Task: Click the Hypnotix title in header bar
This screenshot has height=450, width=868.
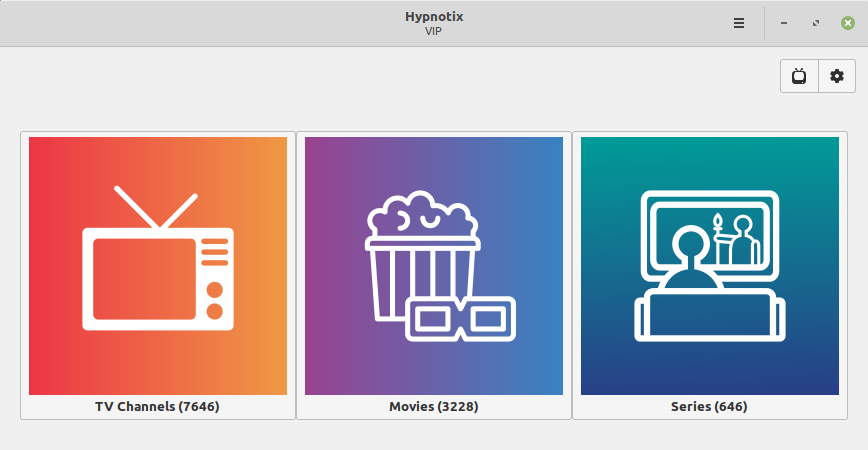Action: coord(434,16)
